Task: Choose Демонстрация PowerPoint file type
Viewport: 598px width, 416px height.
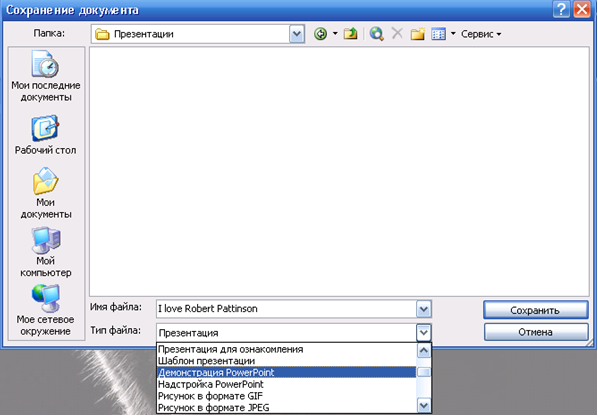Action: pyautogui.click(x=286, y=373)
